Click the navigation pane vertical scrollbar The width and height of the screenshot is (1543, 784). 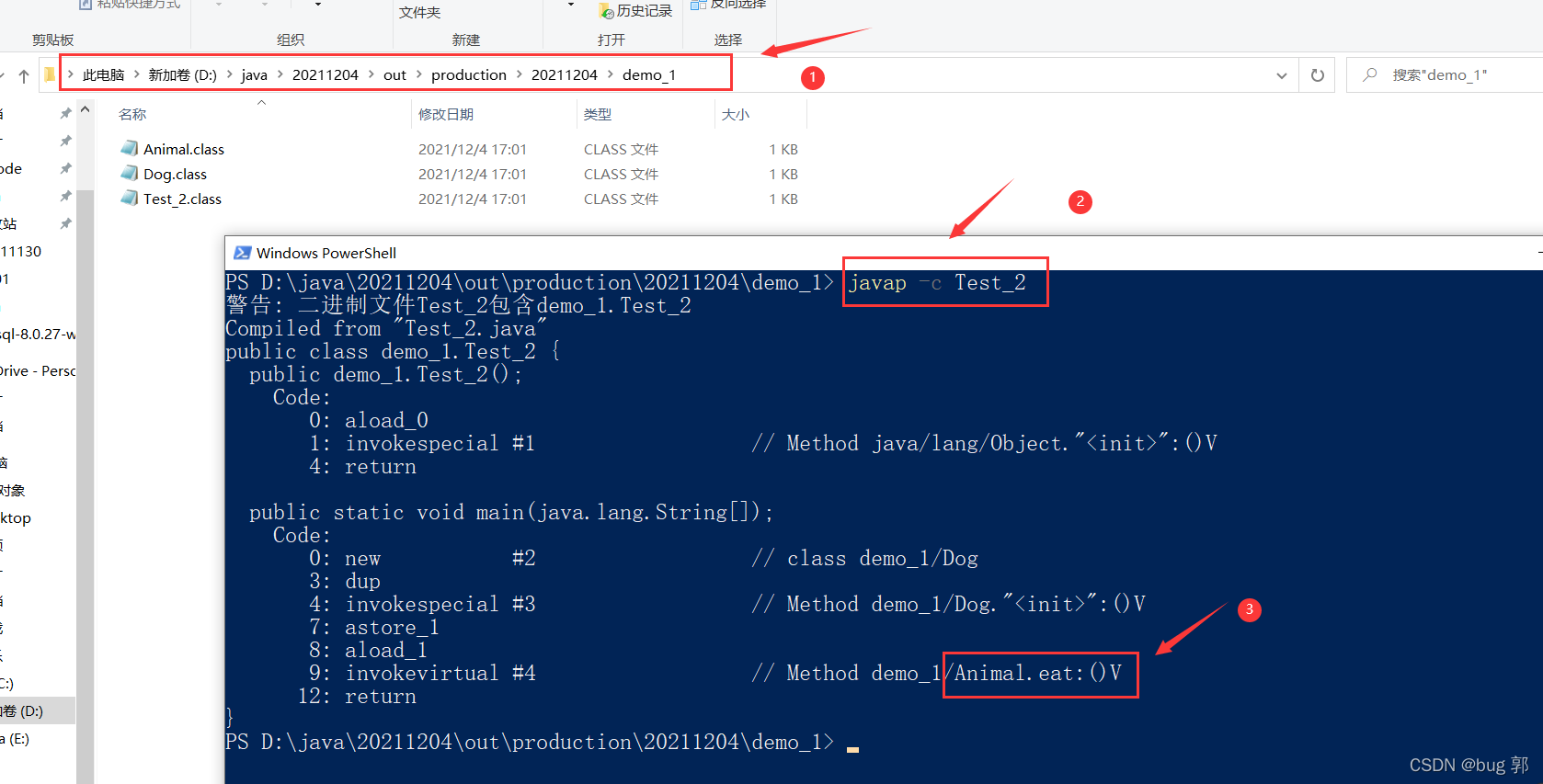[x=86, y=486]
